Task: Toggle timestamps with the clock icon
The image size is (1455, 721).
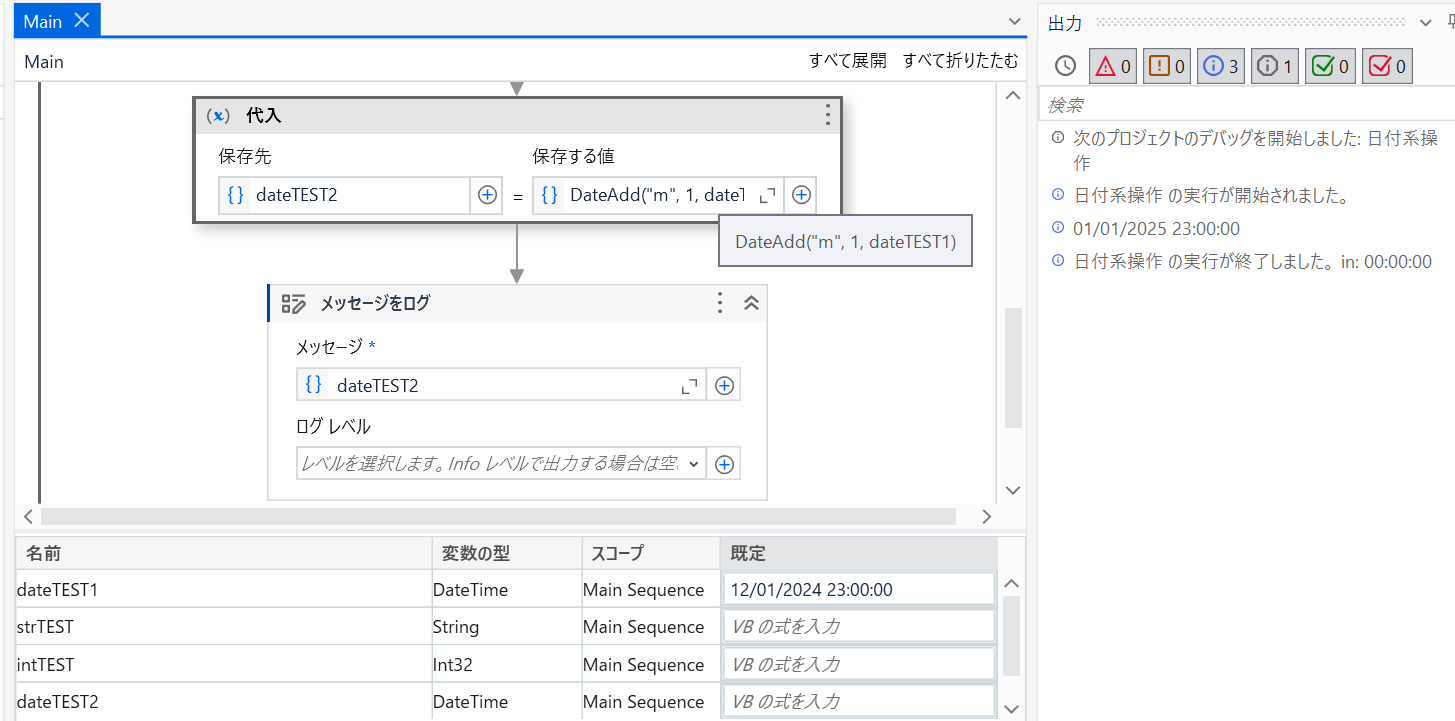Action: [1065, 66]
